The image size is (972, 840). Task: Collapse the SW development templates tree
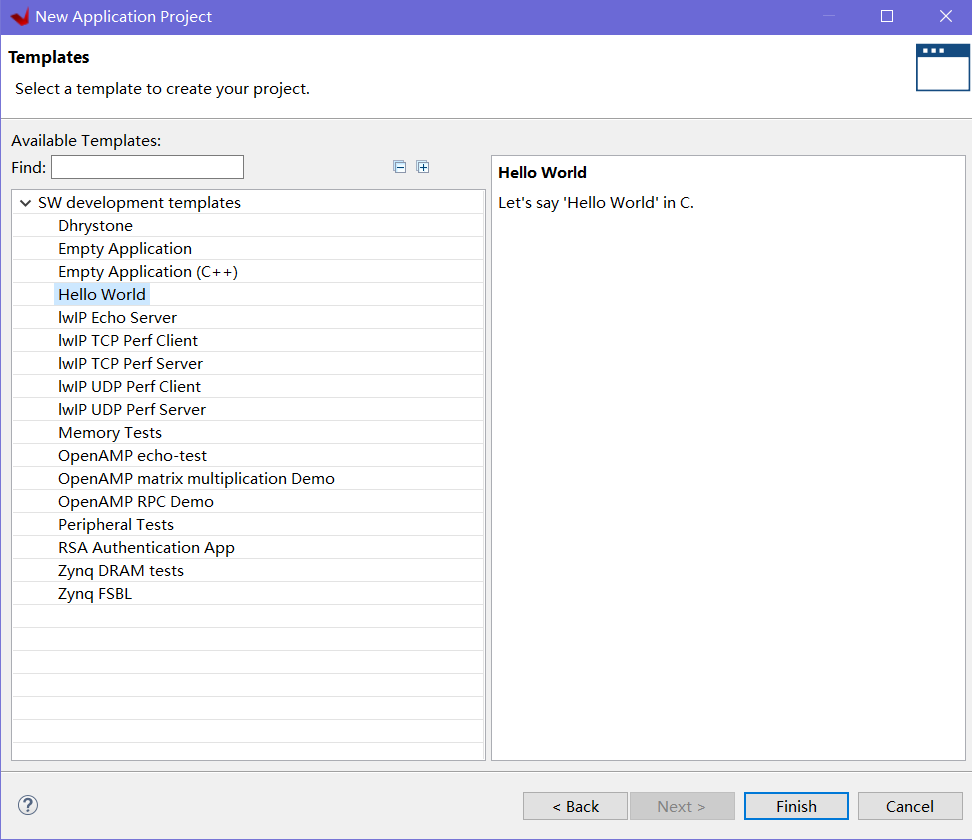click(x=25, y=203)
